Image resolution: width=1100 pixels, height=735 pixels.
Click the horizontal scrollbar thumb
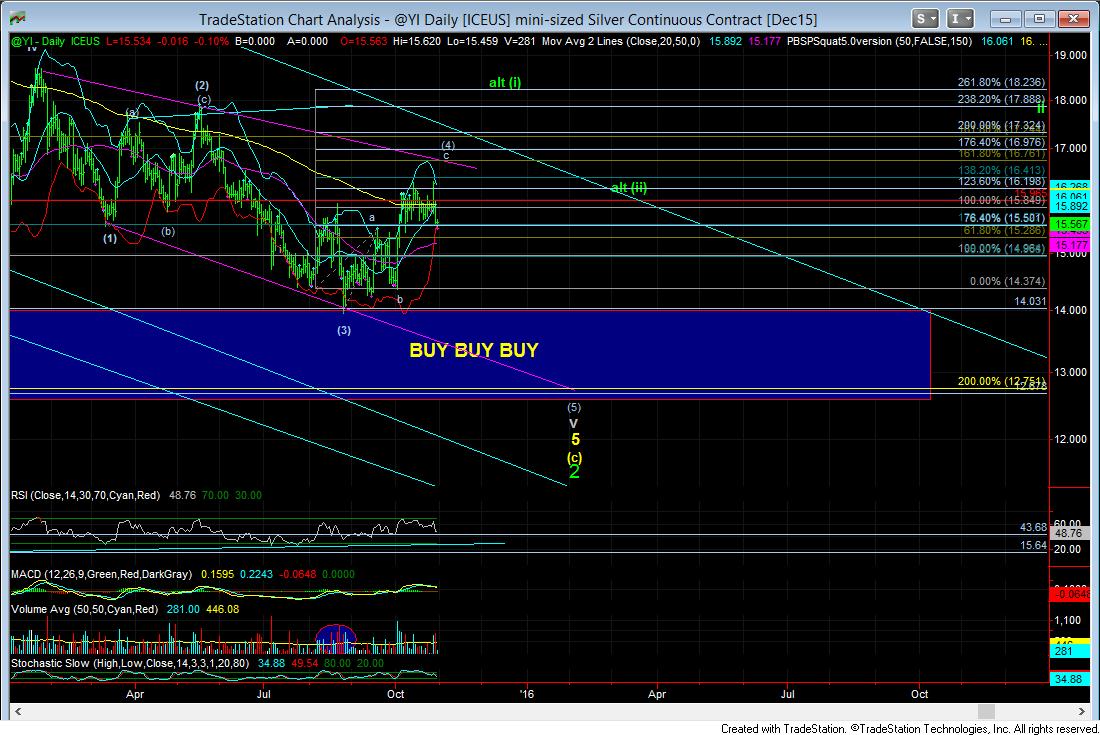coord(986,711)
